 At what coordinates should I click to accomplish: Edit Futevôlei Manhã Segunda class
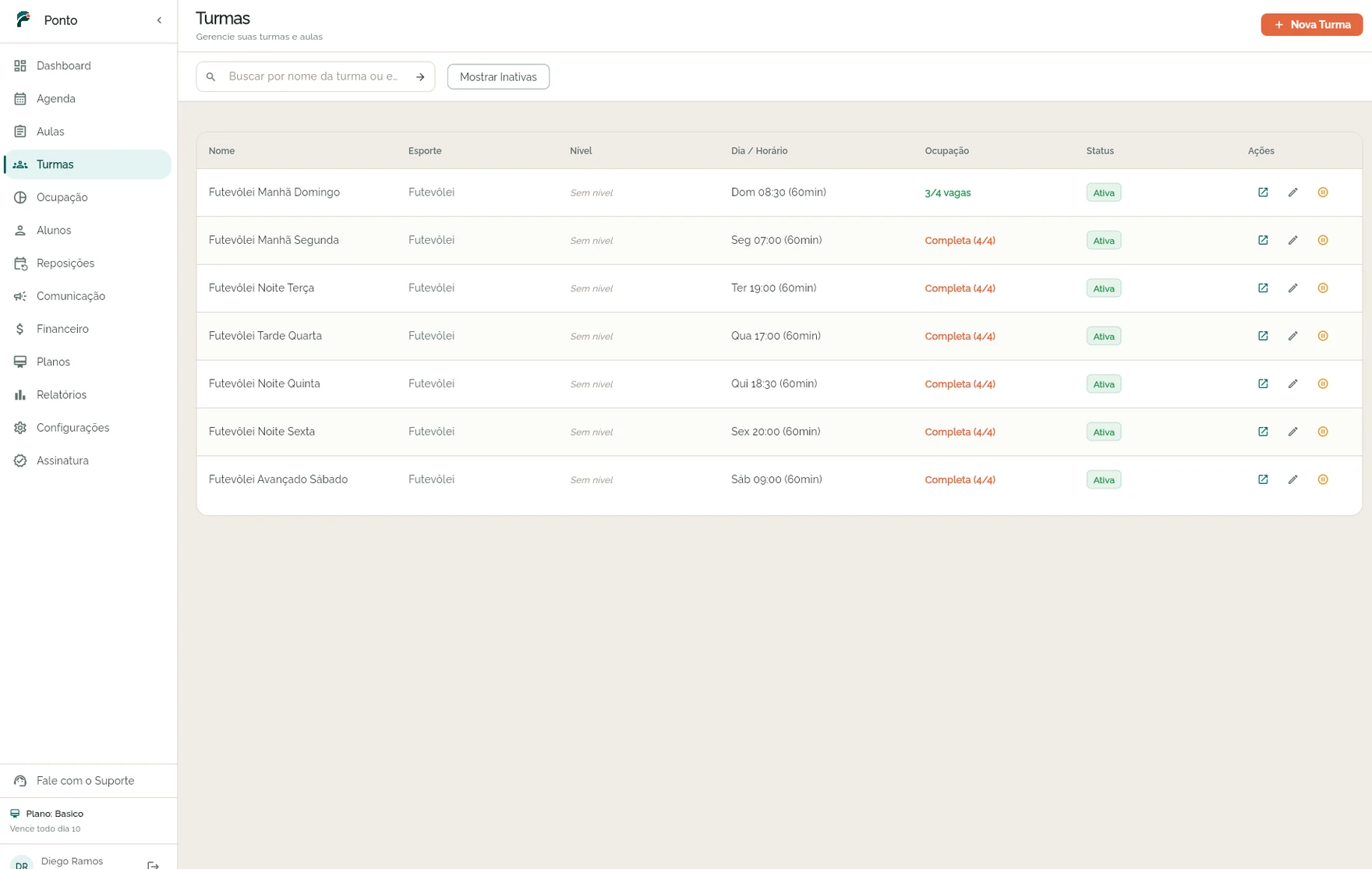click(x=1292, y=240)
